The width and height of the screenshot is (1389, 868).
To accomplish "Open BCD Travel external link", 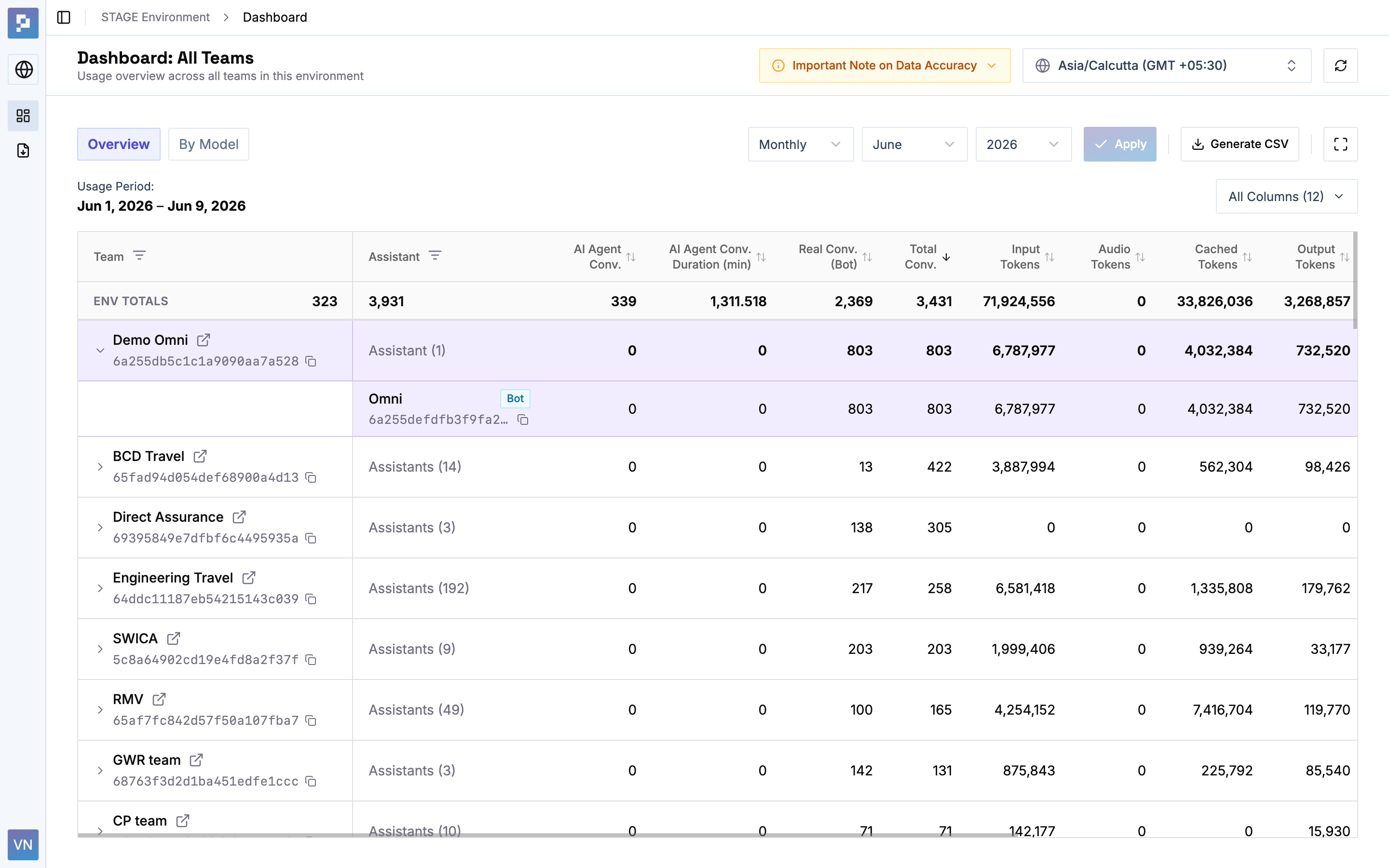I will point(200,456).
